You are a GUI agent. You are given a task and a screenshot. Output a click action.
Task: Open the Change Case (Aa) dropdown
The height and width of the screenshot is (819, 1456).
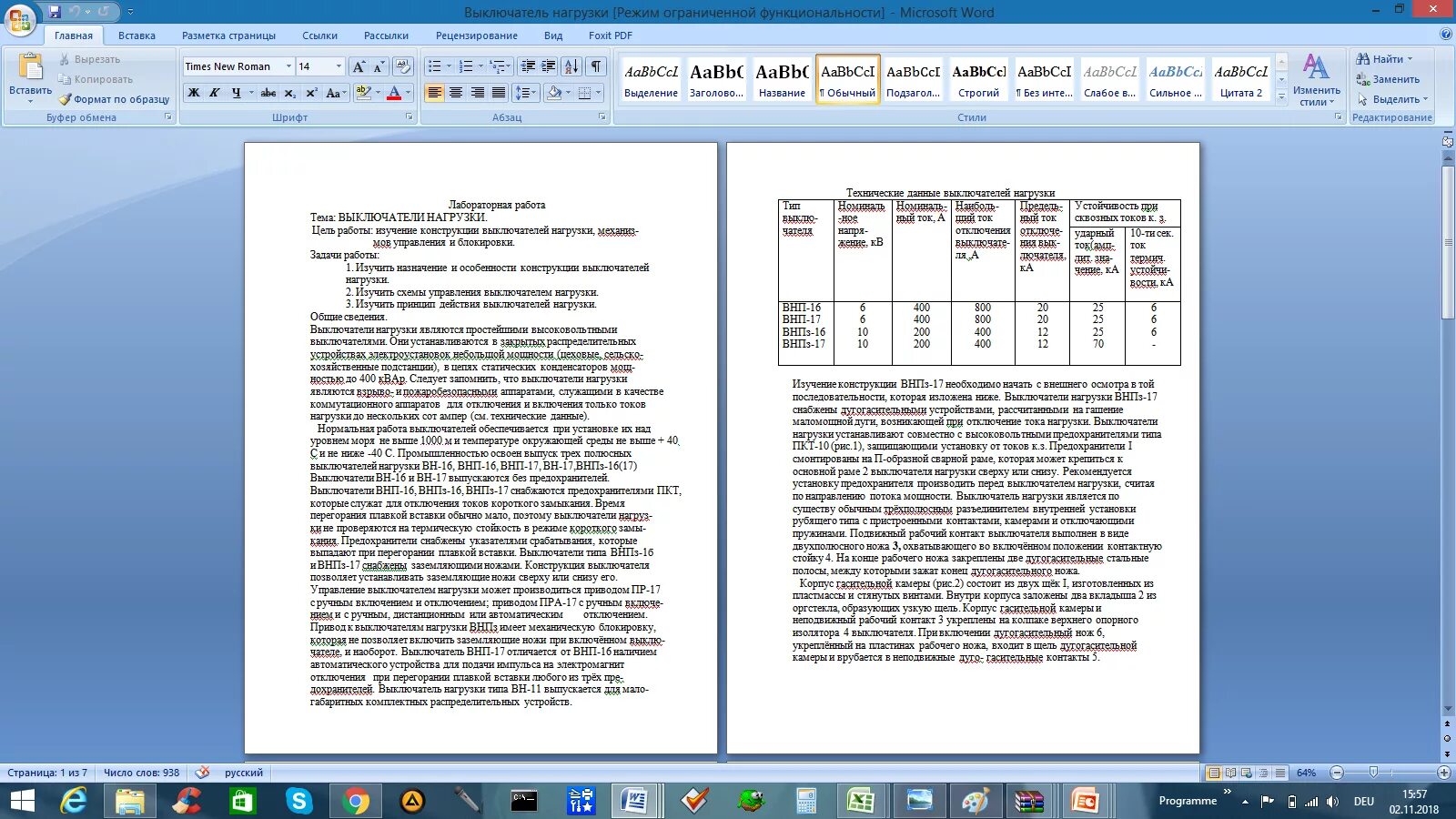(x=335, y=93)
